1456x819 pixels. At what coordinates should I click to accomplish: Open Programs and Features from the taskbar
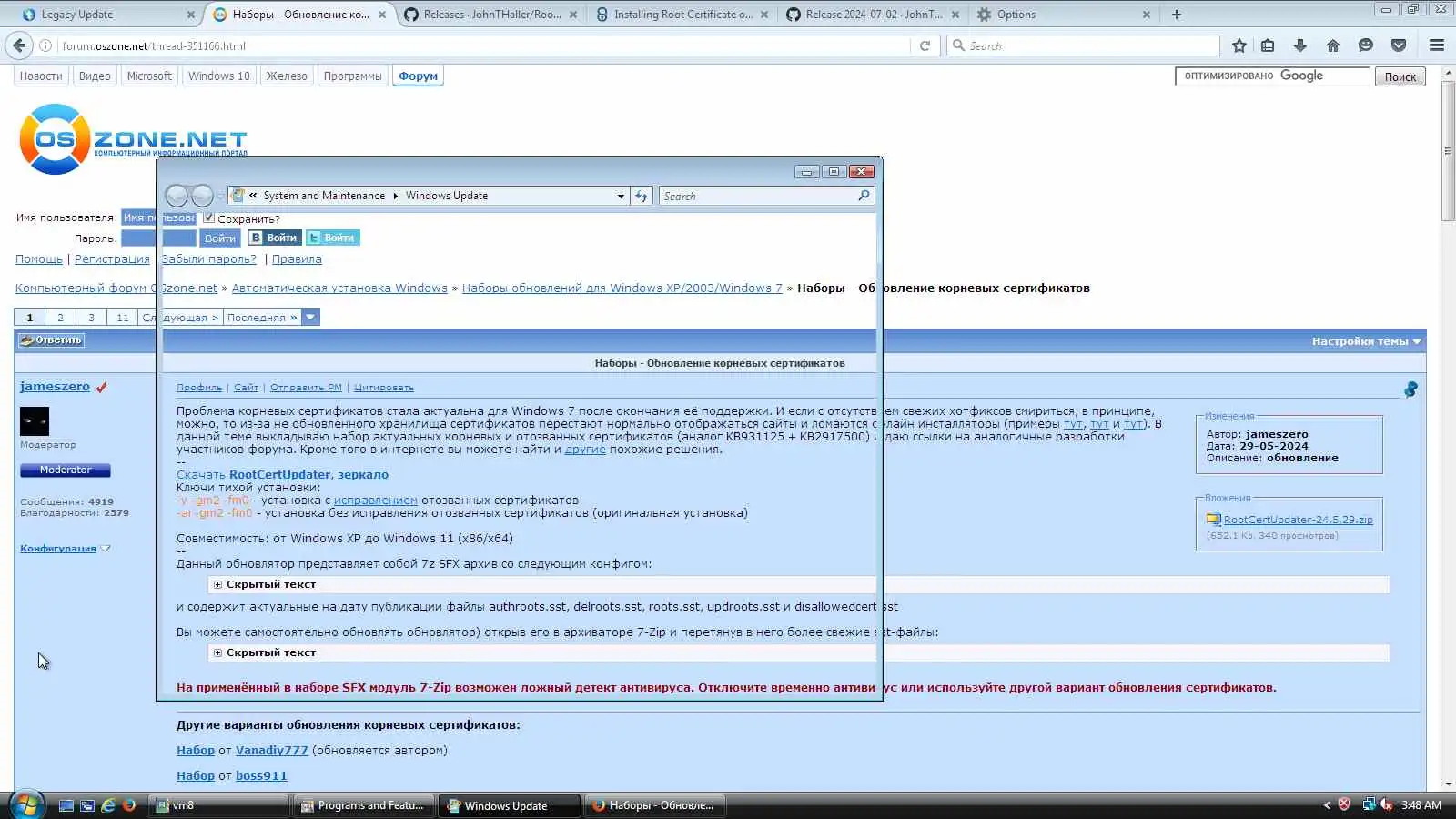[x=362, y=806]
